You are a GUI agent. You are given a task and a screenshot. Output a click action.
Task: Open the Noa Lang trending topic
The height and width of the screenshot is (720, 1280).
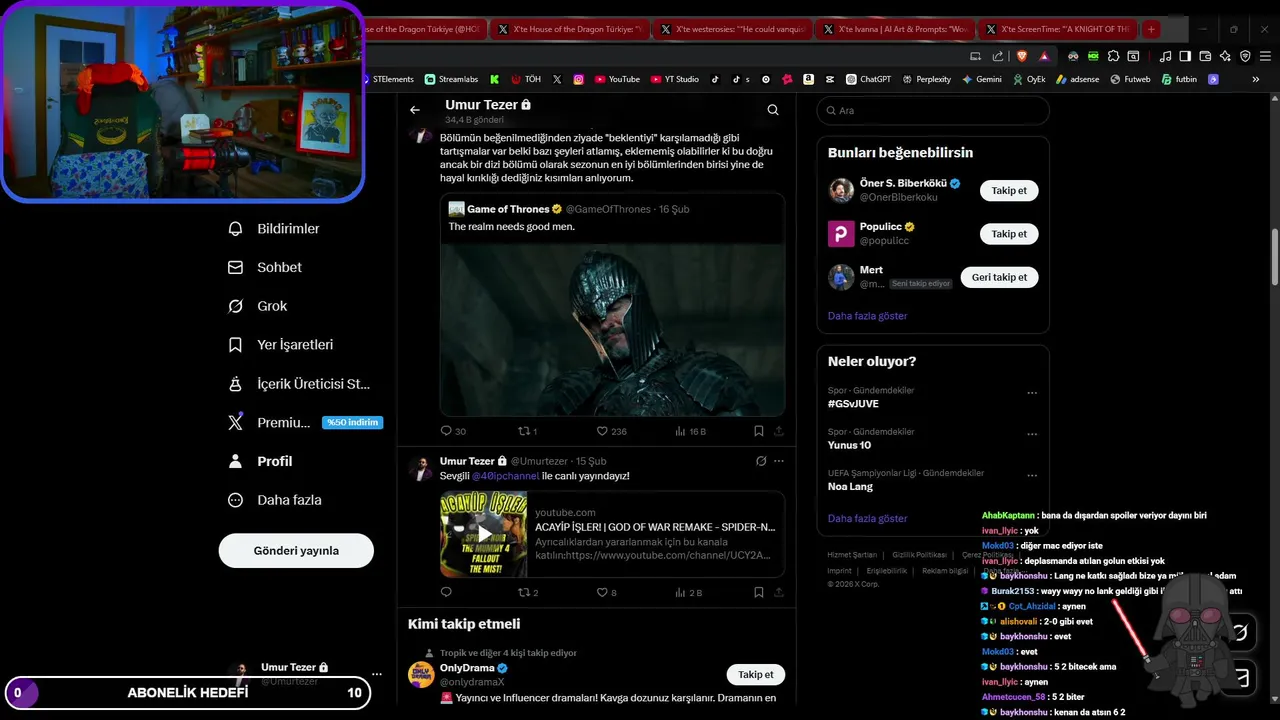[850, 486]
